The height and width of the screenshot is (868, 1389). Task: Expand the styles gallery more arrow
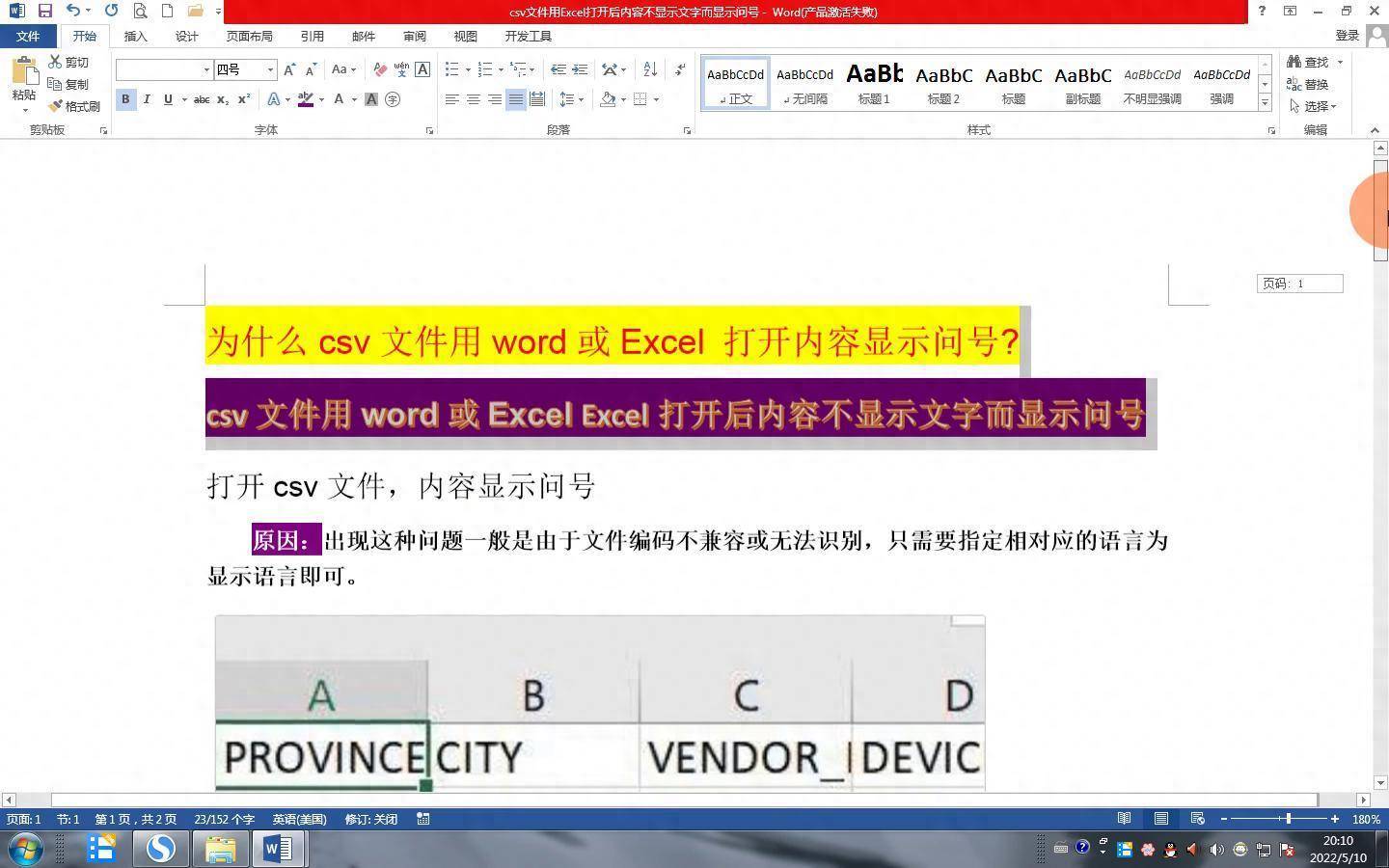(1265, 102)
